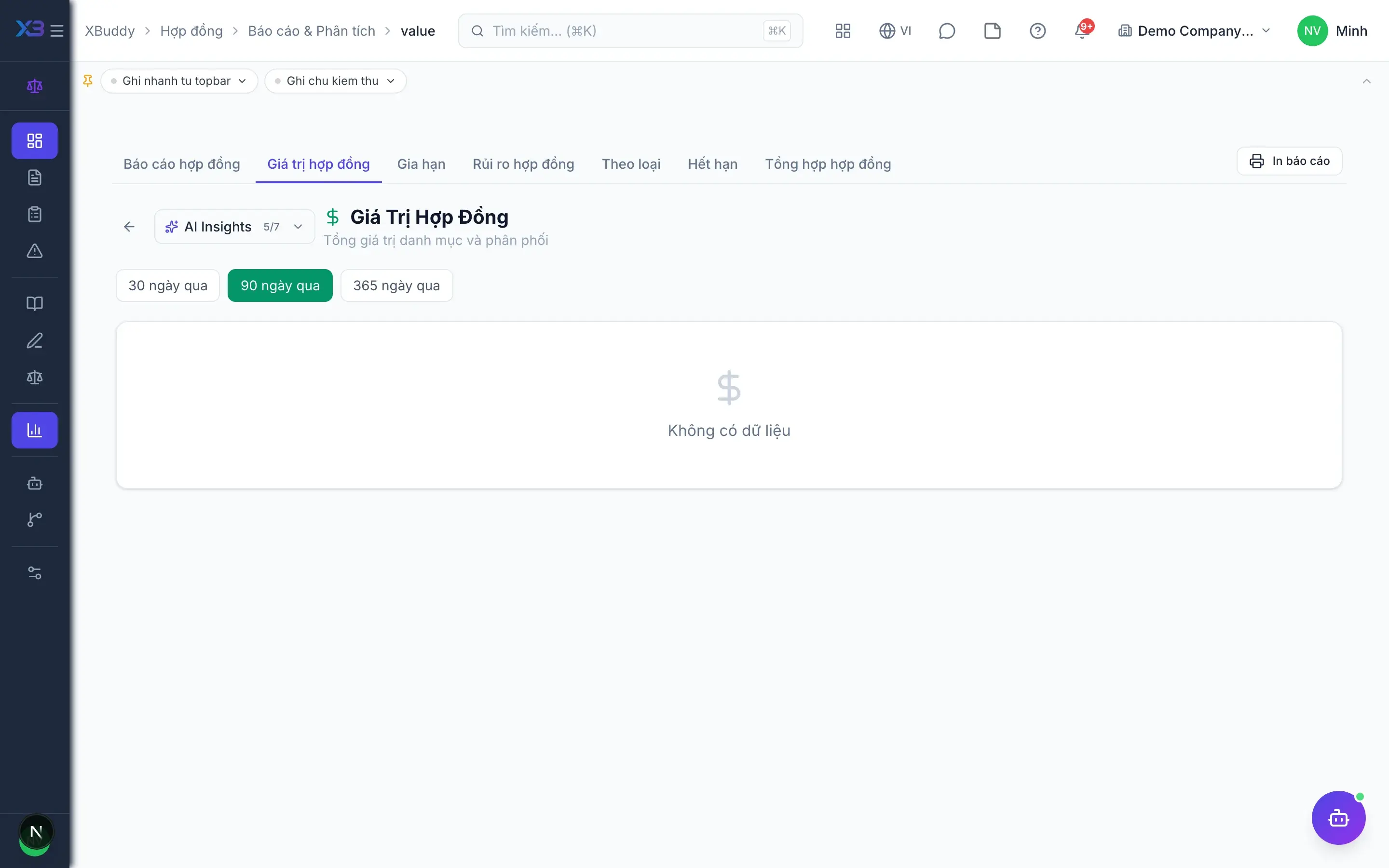The width and height of the screenshot is (1389, 868).
Task: Select the 30 ngày qua period
Action: tap(168, 285)
